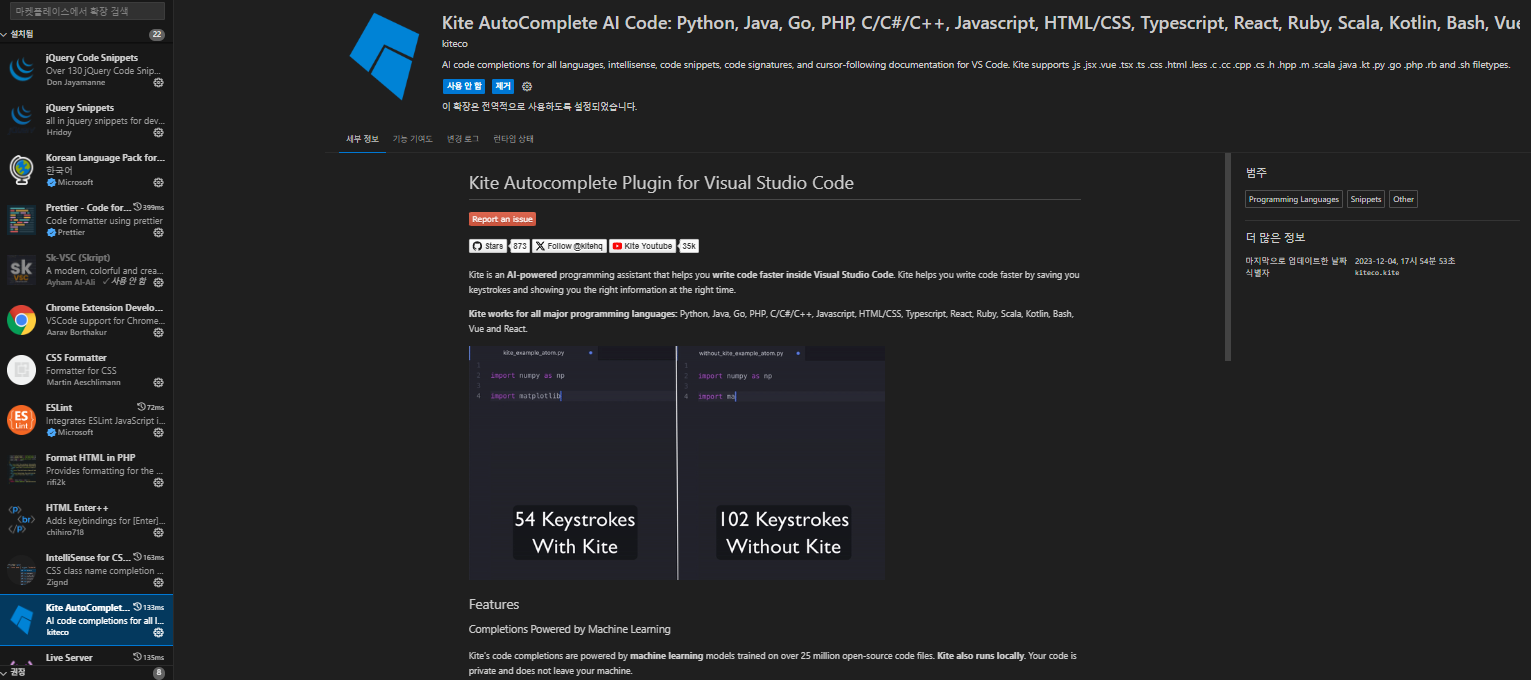Open gear menu for Korean Language Pack
This screenshot has height=680, width=1531.
[158, 183]
